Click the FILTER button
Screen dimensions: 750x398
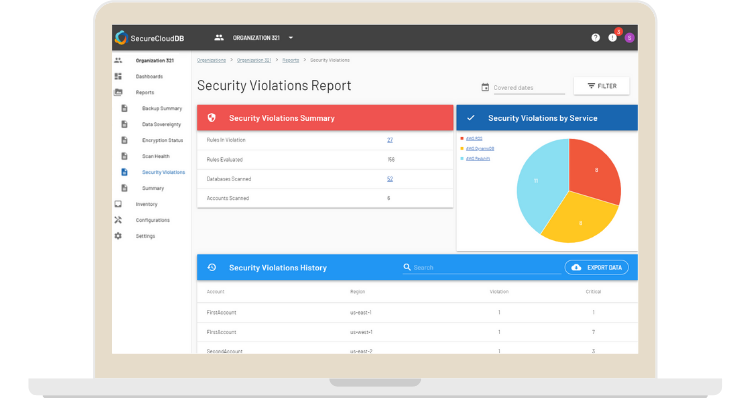tap(602, 86)
